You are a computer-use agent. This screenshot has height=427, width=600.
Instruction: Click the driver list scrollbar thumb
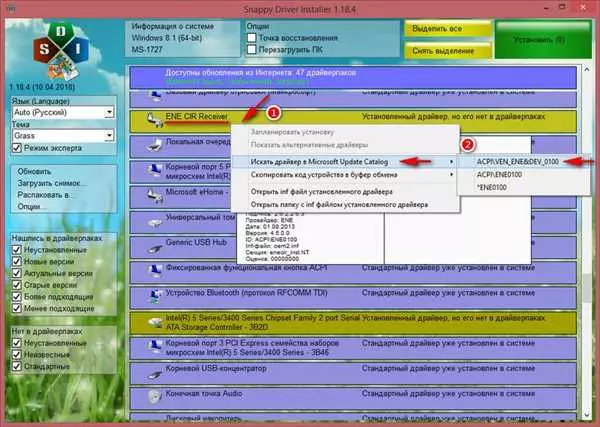587,287
